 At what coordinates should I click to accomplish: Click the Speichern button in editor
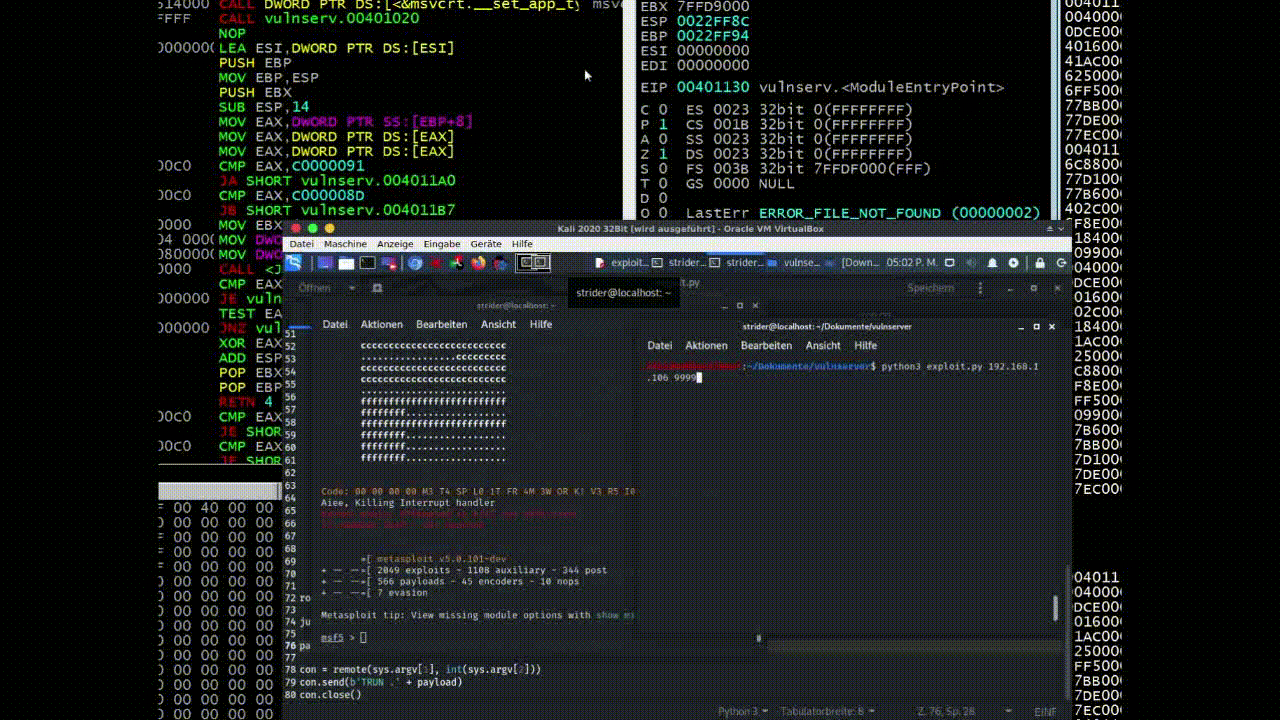pos(930,288)
